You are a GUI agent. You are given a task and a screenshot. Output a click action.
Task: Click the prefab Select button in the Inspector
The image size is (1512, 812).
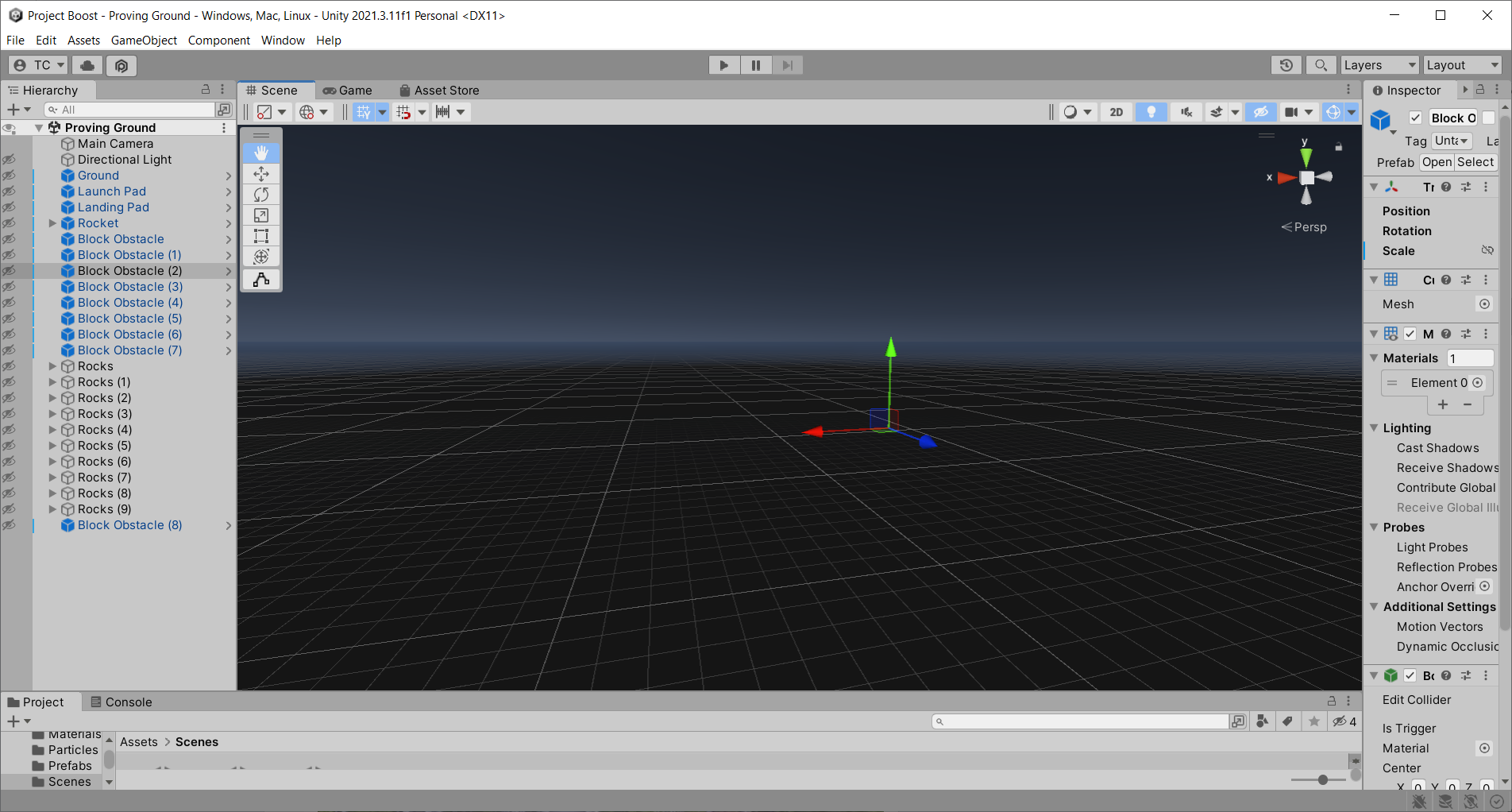tap(1475, 162)
